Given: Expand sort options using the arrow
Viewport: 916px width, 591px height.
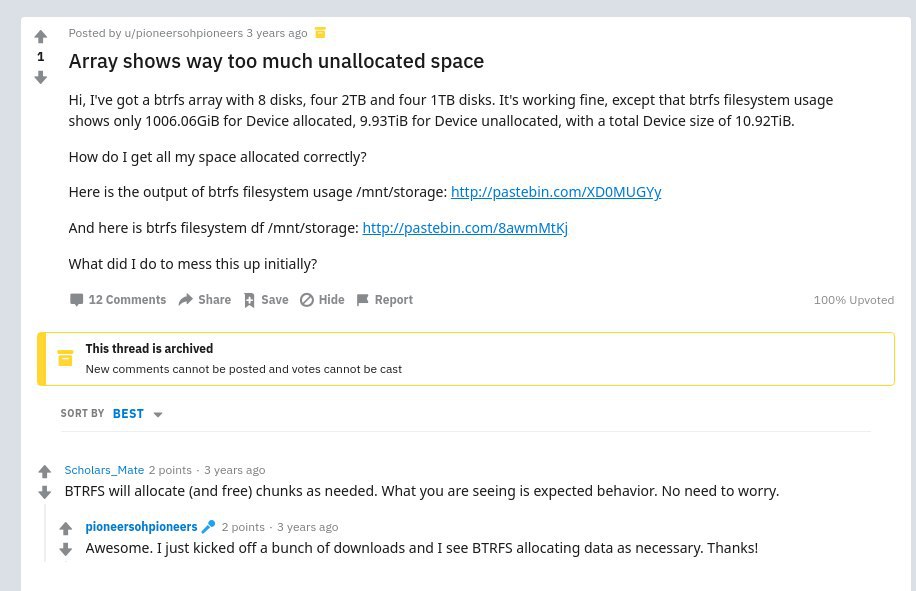Looking at the screenshot, I should tap(158, 414).
